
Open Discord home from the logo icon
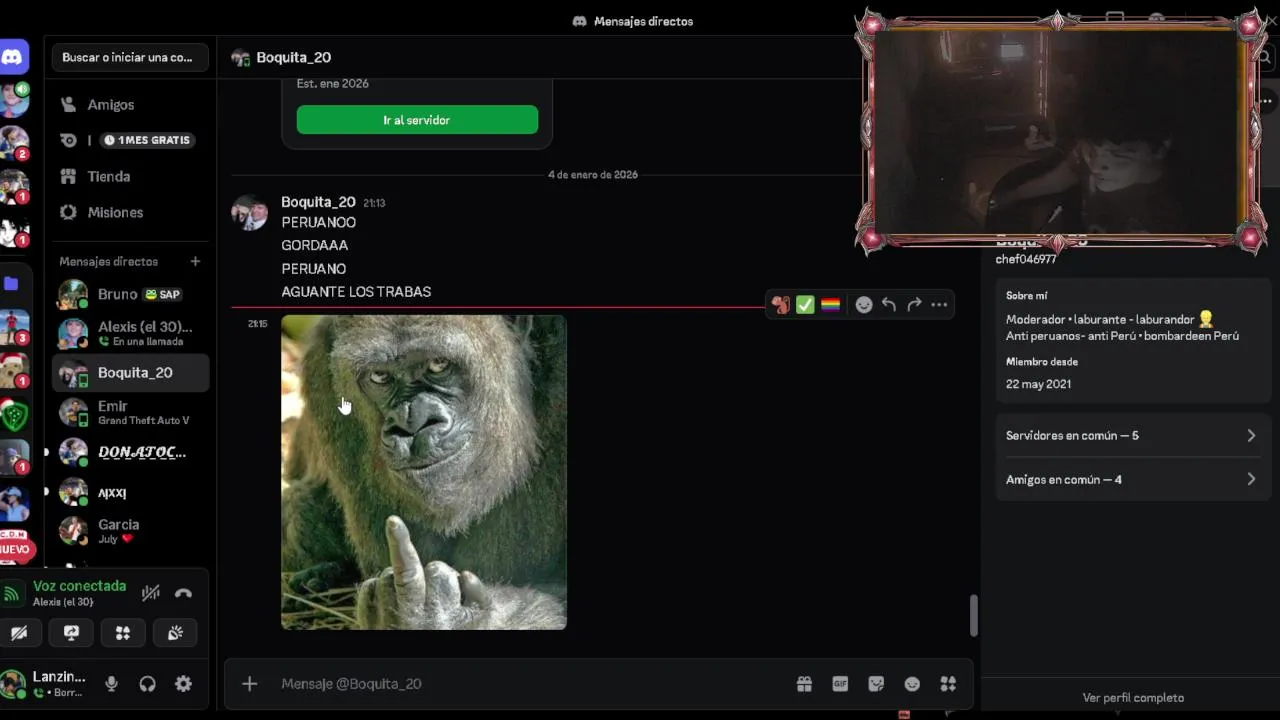tap(13, 57)
